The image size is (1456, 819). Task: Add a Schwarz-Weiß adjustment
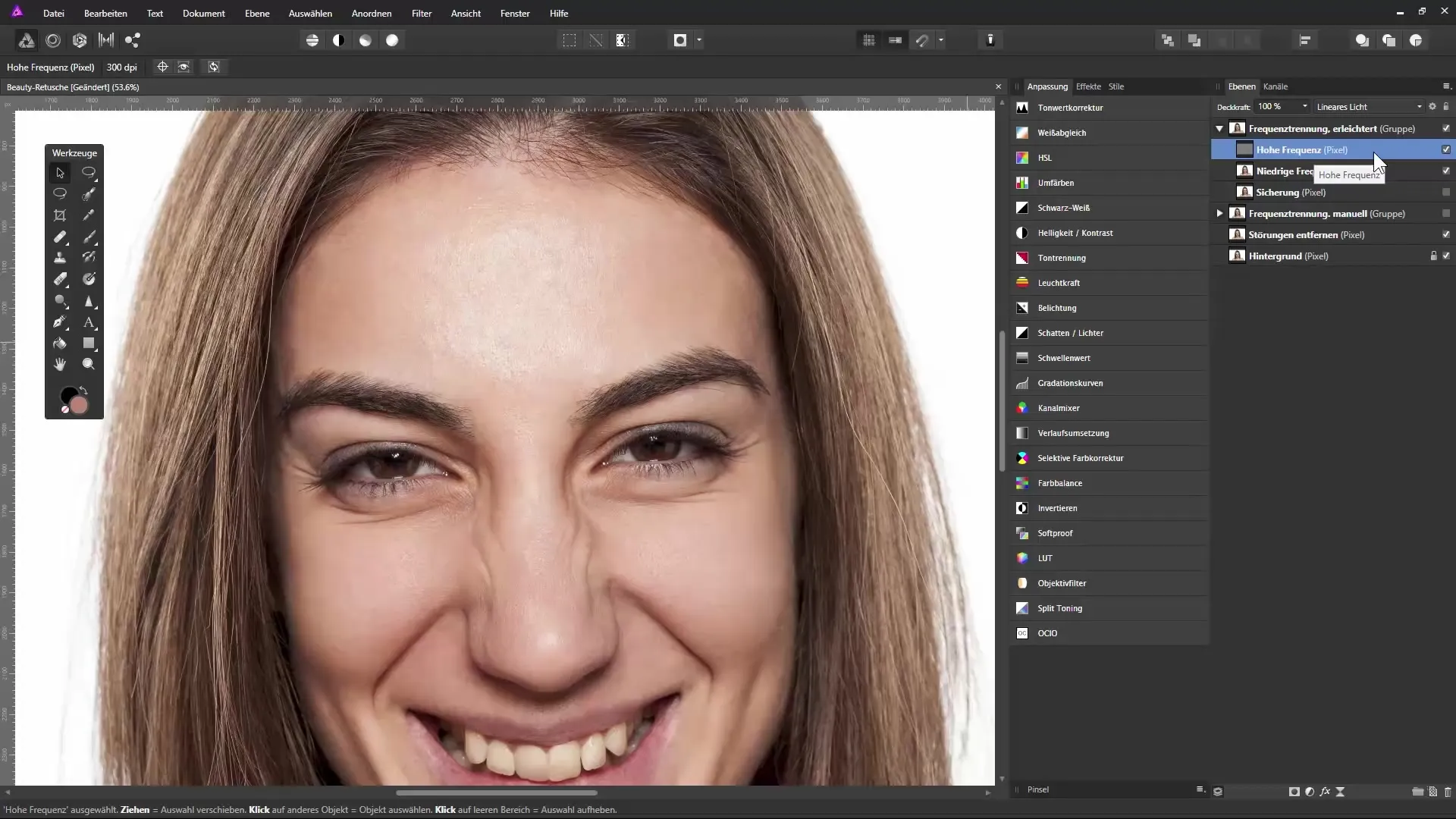point(1109,208)
